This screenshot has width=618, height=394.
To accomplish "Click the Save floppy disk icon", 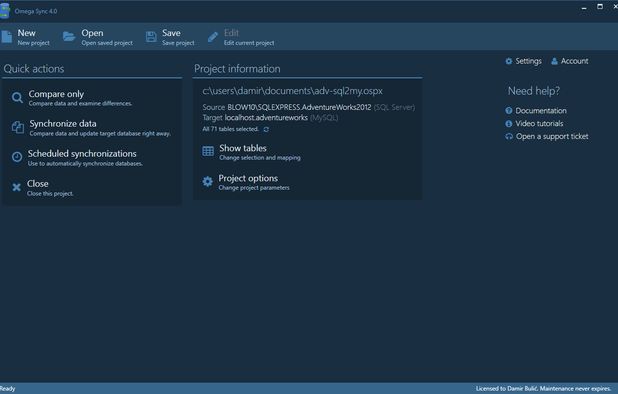I will click(x=151, y=37).
